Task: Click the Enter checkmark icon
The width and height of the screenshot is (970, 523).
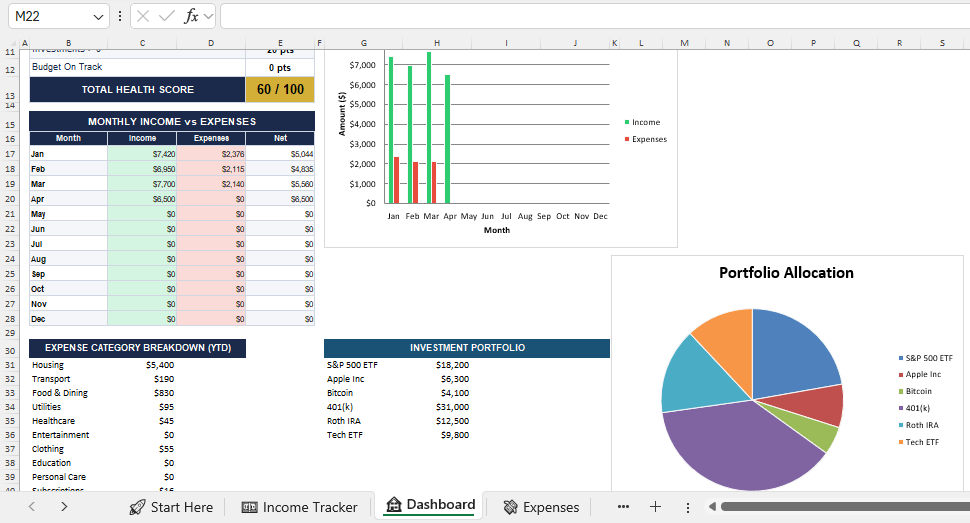Action: [166, 16]
